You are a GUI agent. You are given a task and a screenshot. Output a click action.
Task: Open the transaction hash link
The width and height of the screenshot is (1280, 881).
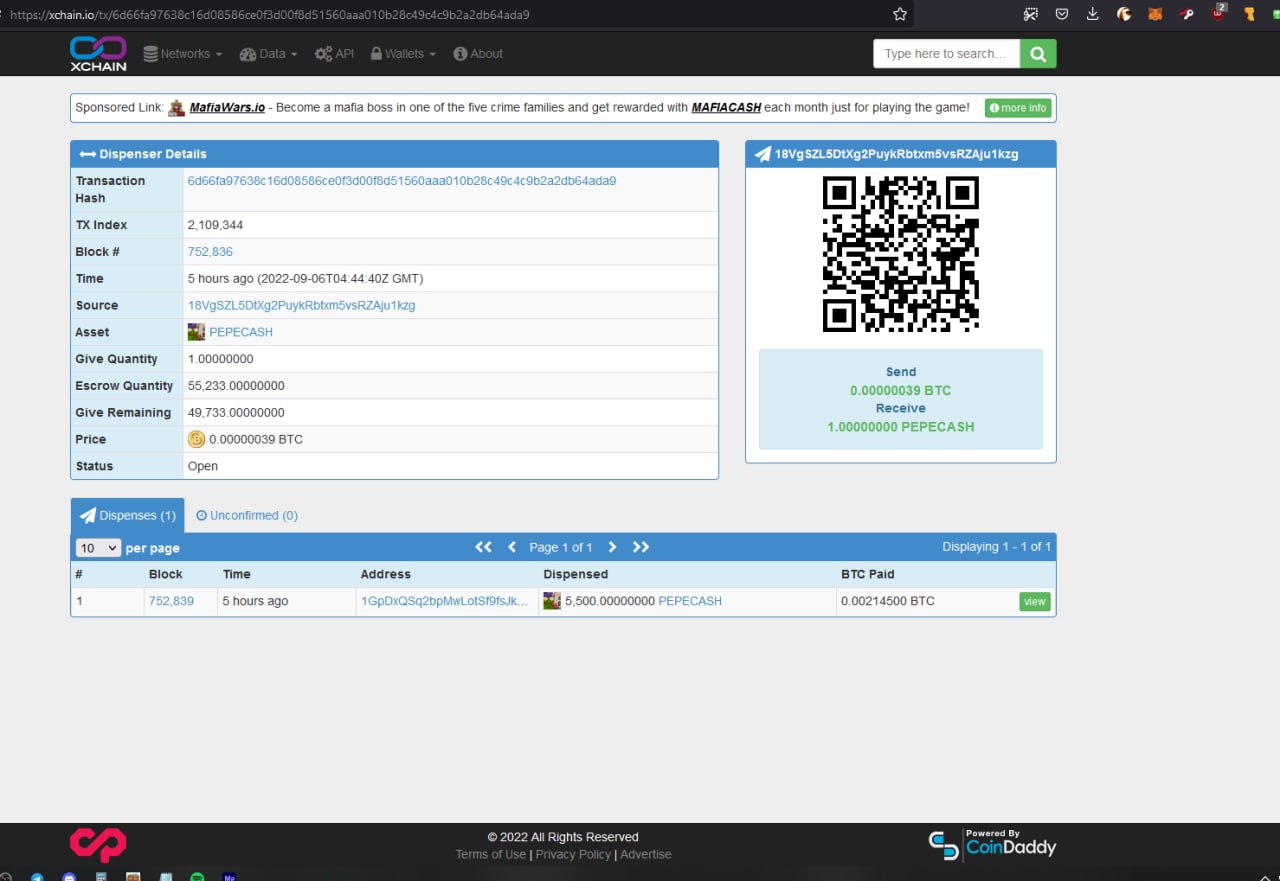(x=402, y=181)
